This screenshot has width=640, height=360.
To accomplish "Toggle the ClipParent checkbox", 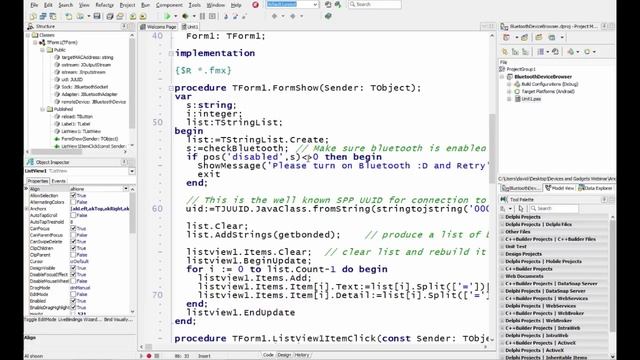I will [73, 255].
